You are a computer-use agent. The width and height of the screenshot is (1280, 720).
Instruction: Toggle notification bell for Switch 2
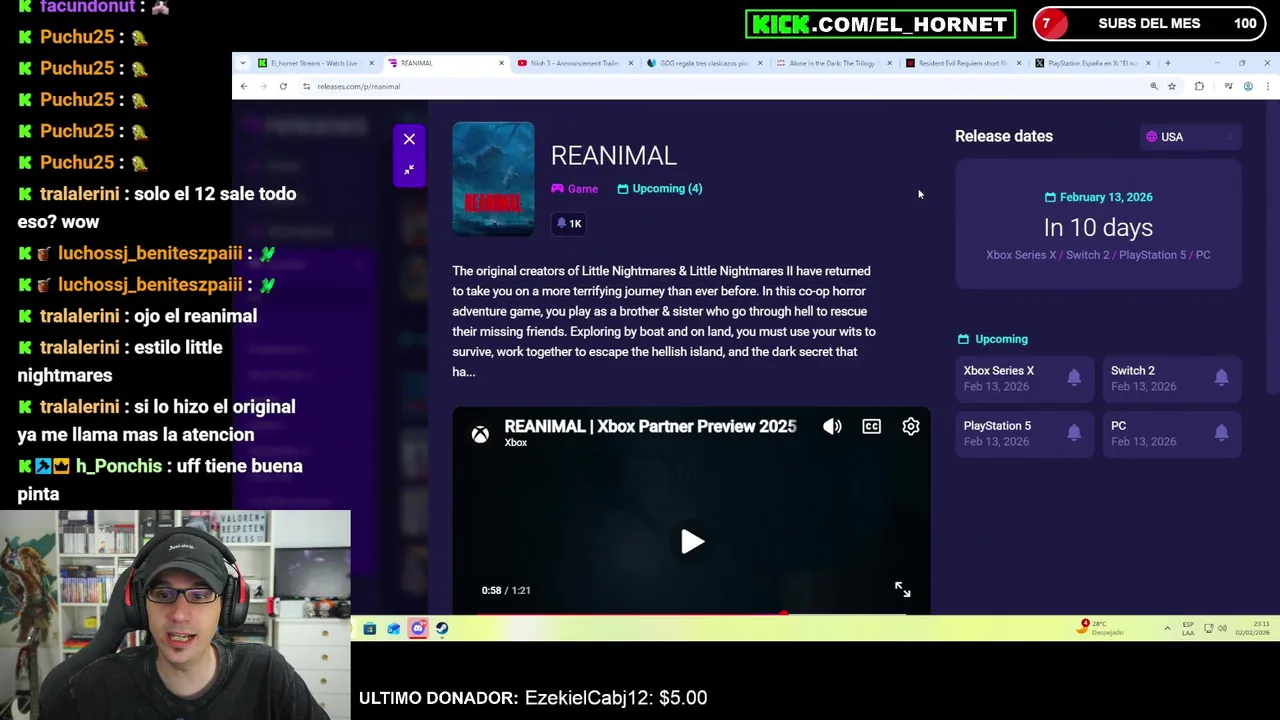point(1221,378)
